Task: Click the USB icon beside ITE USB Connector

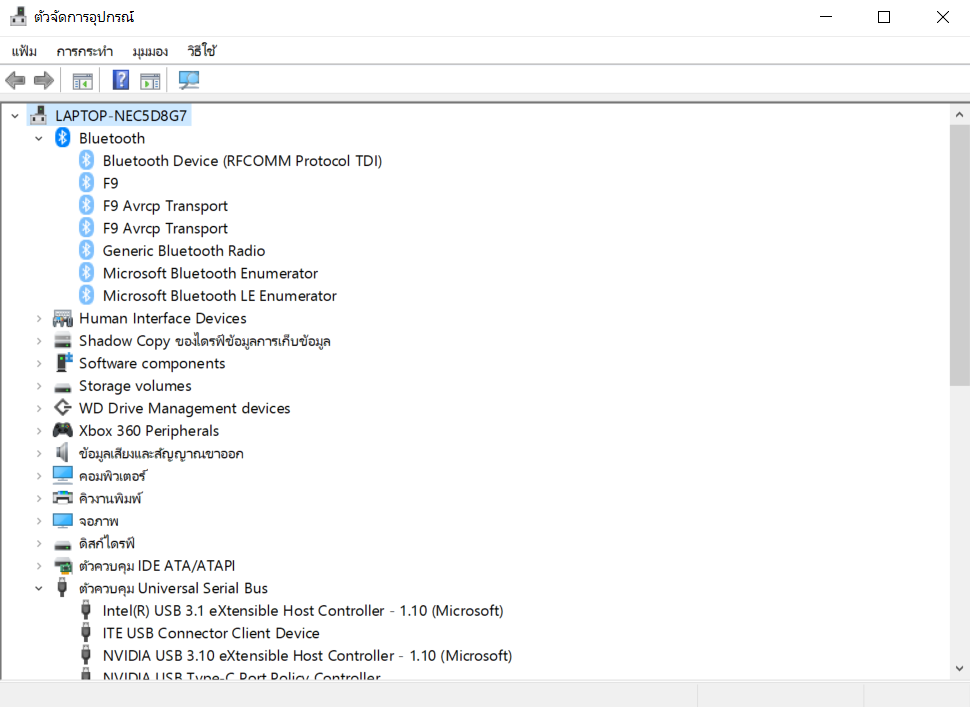Action: coord(86,632)
